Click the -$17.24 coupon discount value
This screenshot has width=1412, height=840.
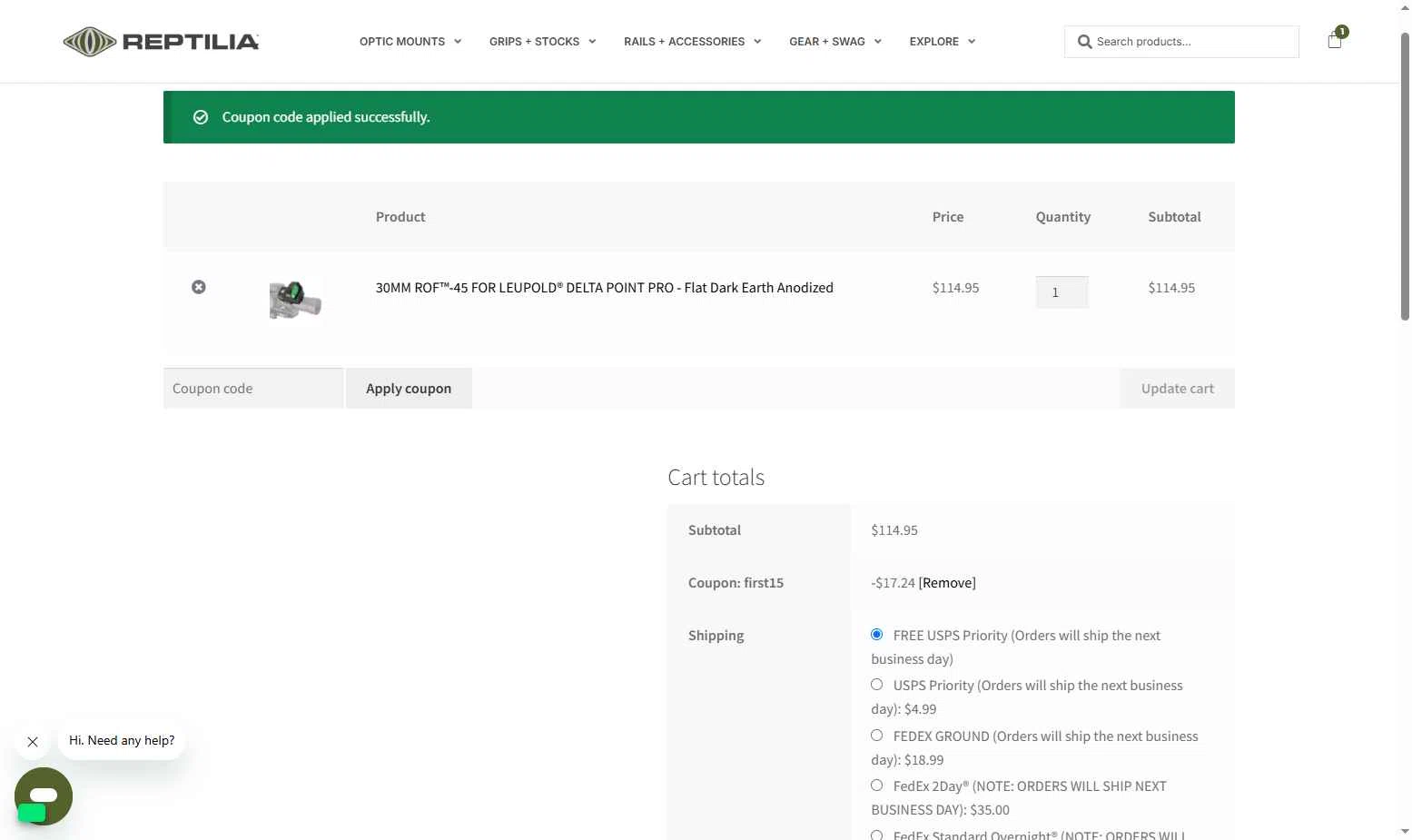tap(893, 583)
